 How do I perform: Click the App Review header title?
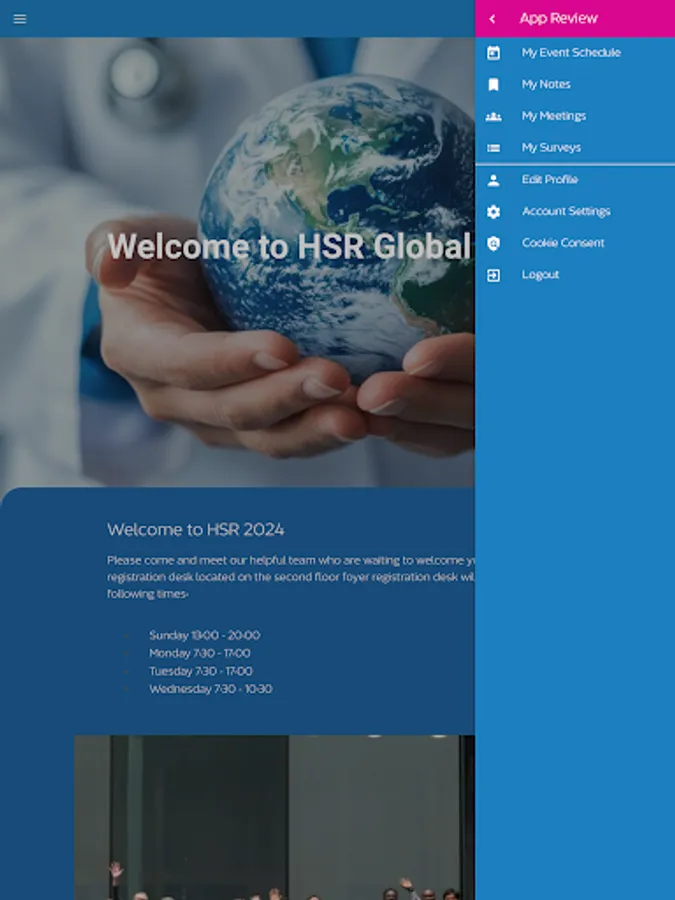point(558,18)
